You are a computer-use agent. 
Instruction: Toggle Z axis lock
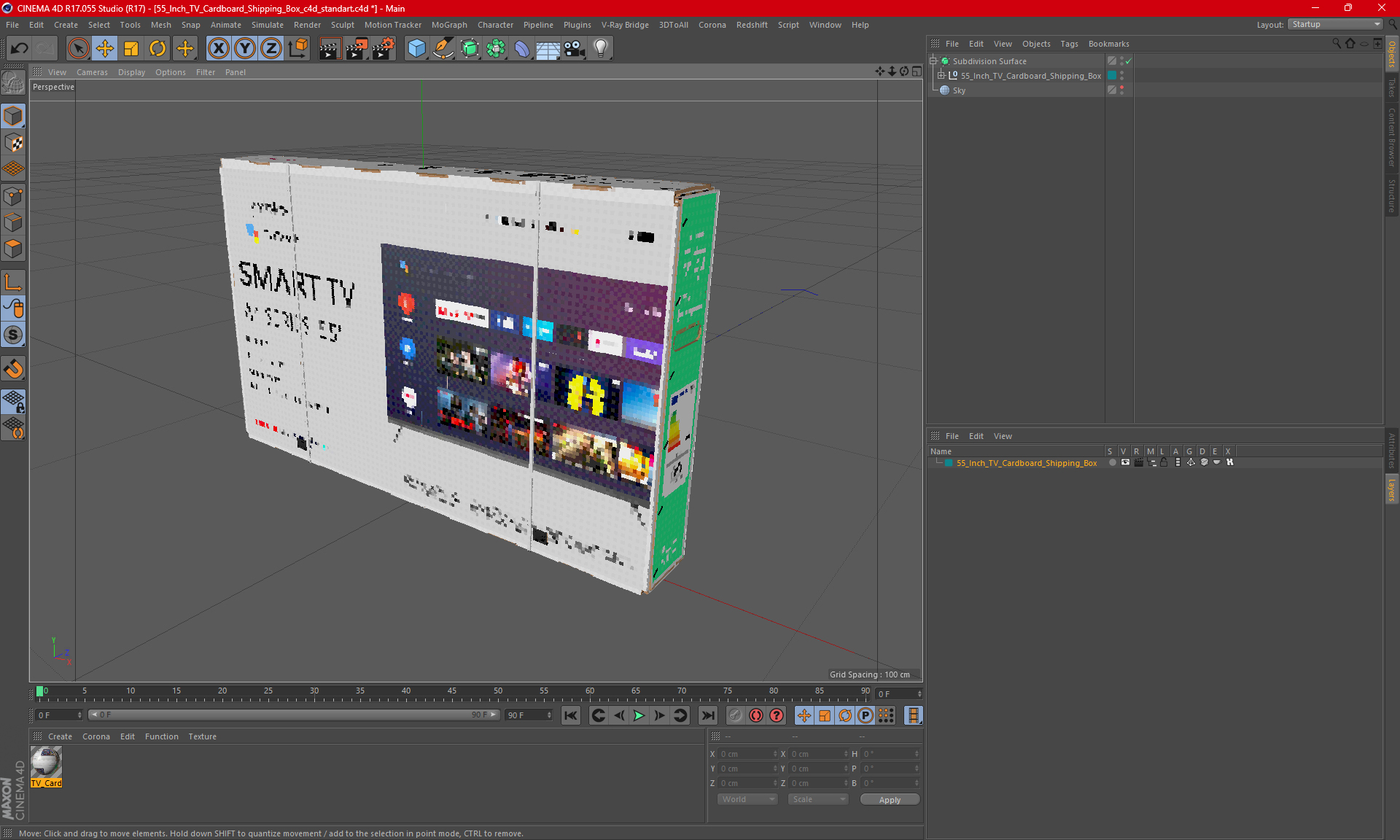(x=271, y=49)
